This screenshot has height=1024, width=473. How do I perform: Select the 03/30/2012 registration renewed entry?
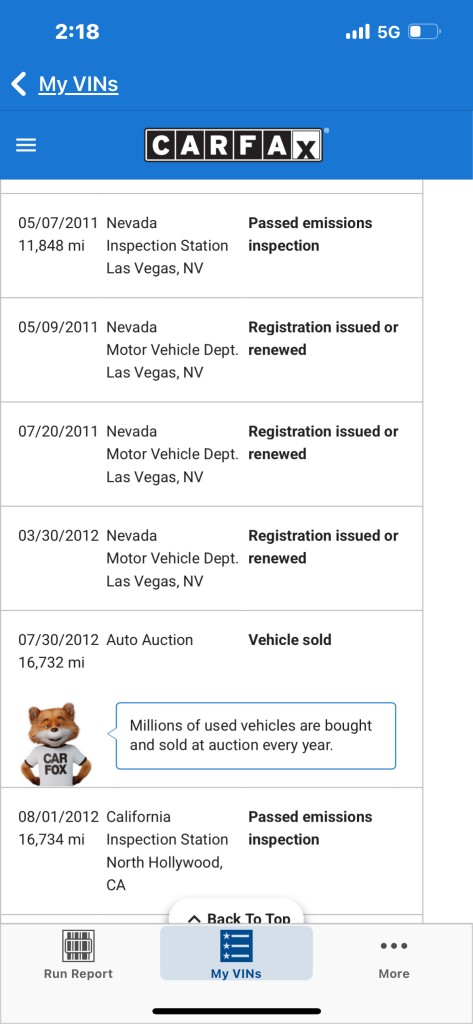[211, 558]
